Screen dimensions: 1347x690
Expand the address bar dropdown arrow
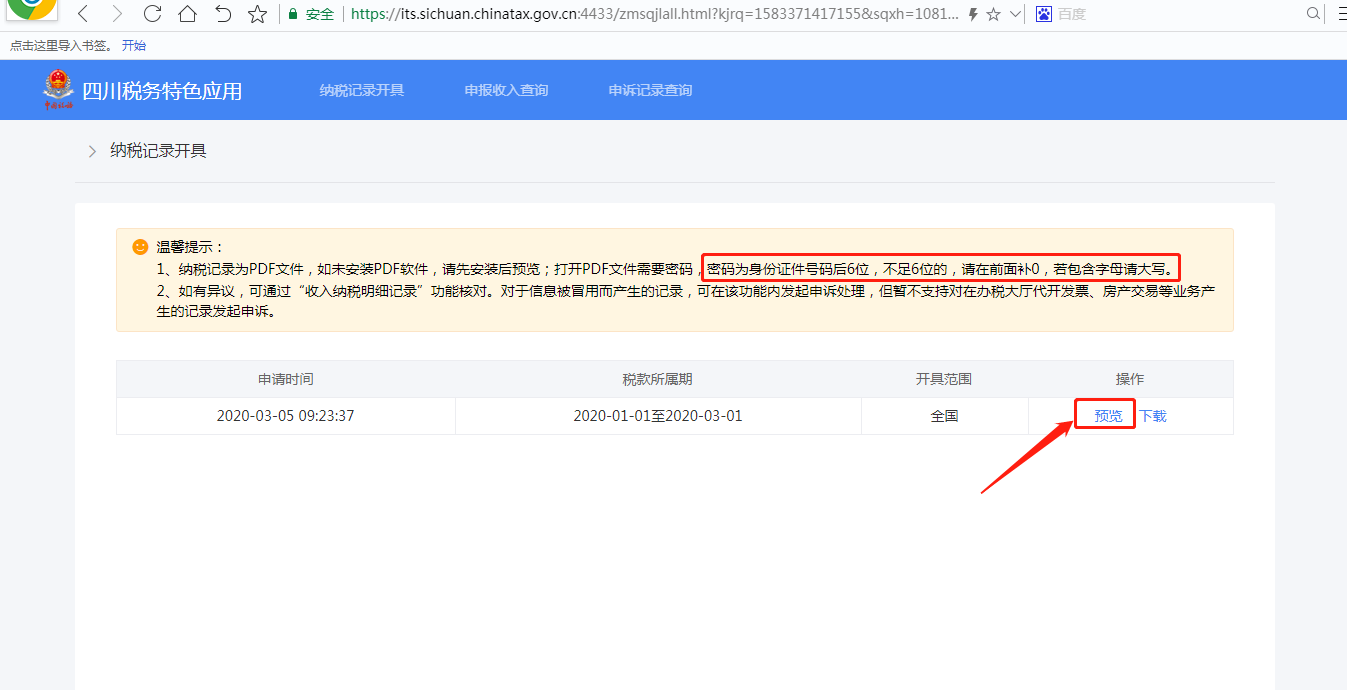coord(1015,14)
